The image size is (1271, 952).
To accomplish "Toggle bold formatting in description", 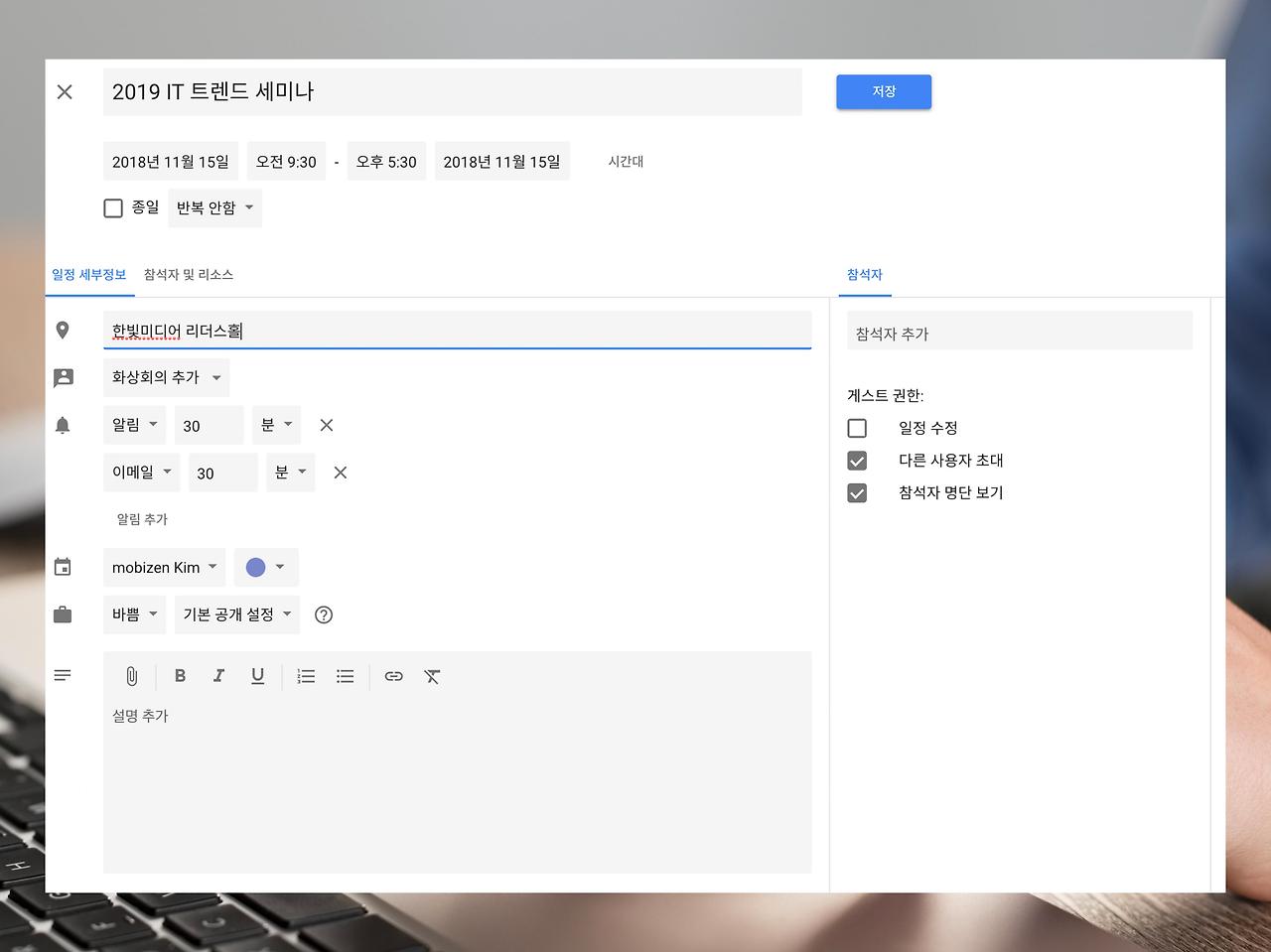I will (180, 676).
